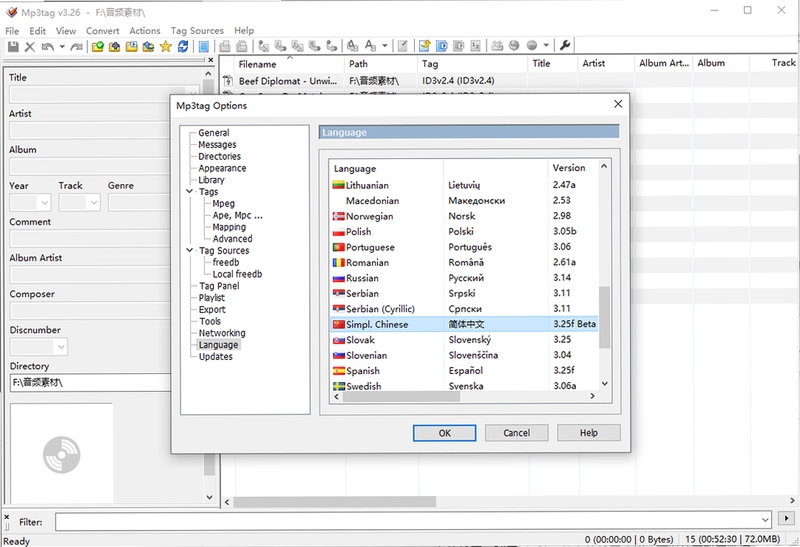The height and width of the screenshot is (547, 800).
Task: Select Networking in the options tree
Action: pyautogui.click(x=222, y=333)
